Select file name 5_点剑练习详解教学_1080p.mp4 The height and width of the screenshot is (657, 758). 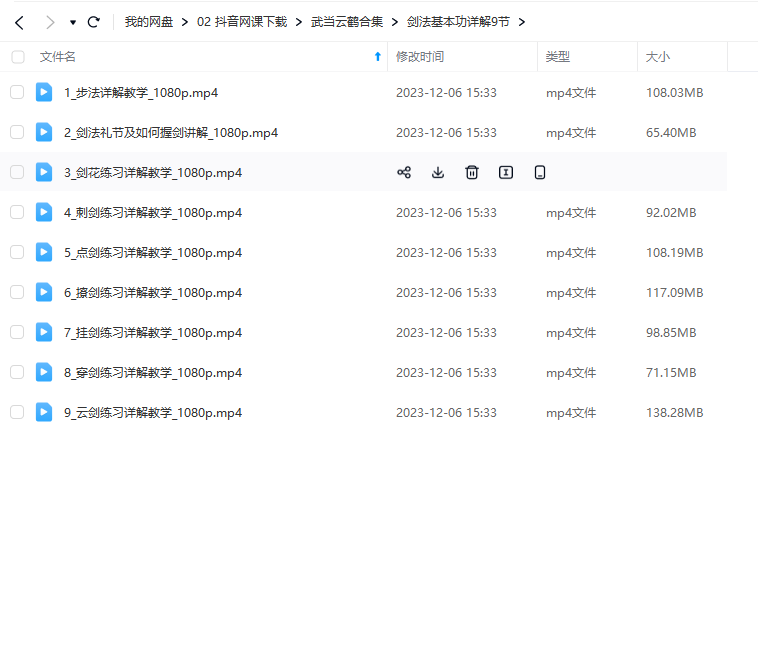[153, 253]
